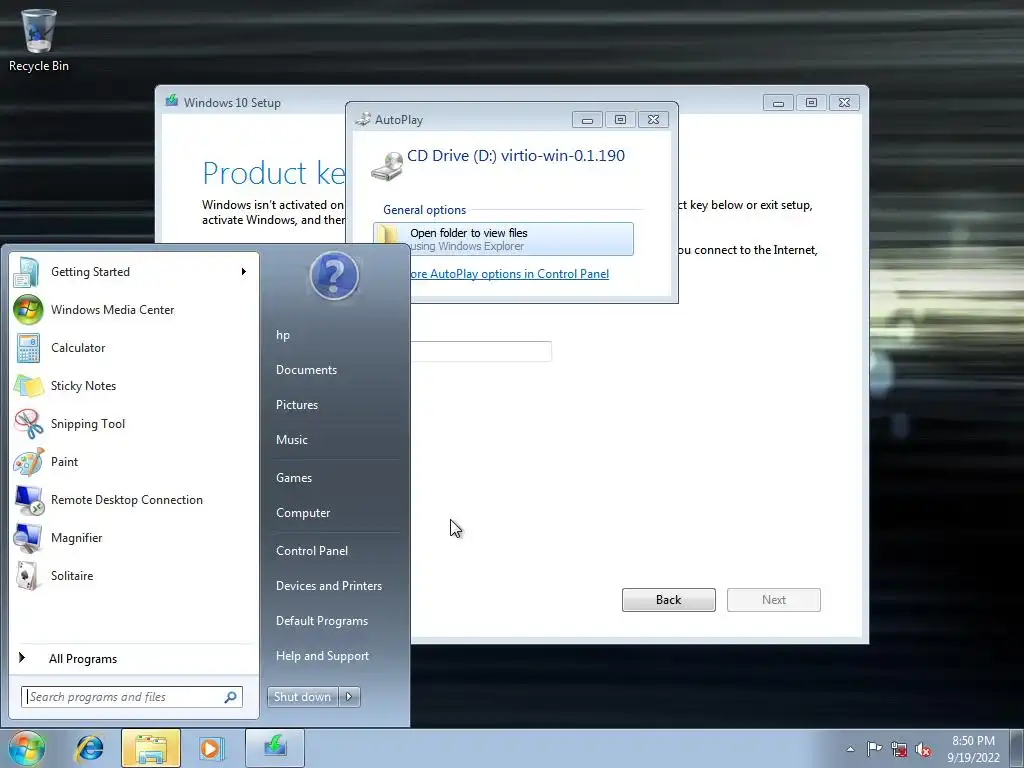This screenshot has width=1024, height=768.
Task: Open Control Panel from Start menu
Action: [312, 551]
